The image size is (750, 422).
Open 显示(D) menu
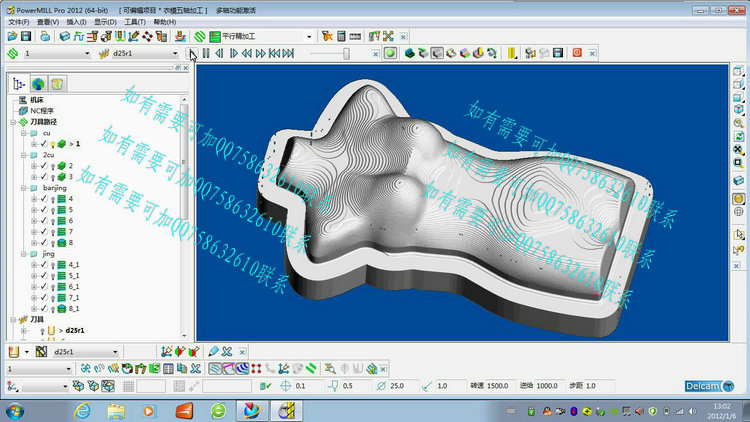pyautogui.click(x=105, y=22)
